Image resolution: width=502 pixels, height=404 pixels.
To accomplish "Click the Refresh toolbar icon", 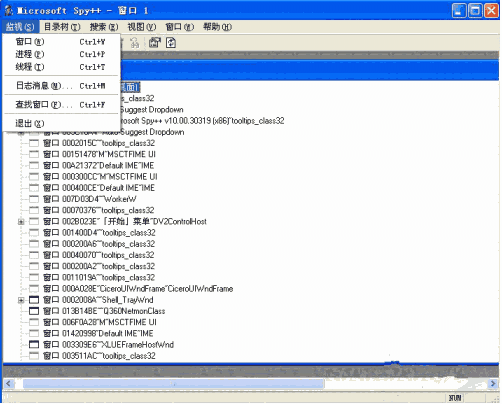I will [x=171, y=43].
